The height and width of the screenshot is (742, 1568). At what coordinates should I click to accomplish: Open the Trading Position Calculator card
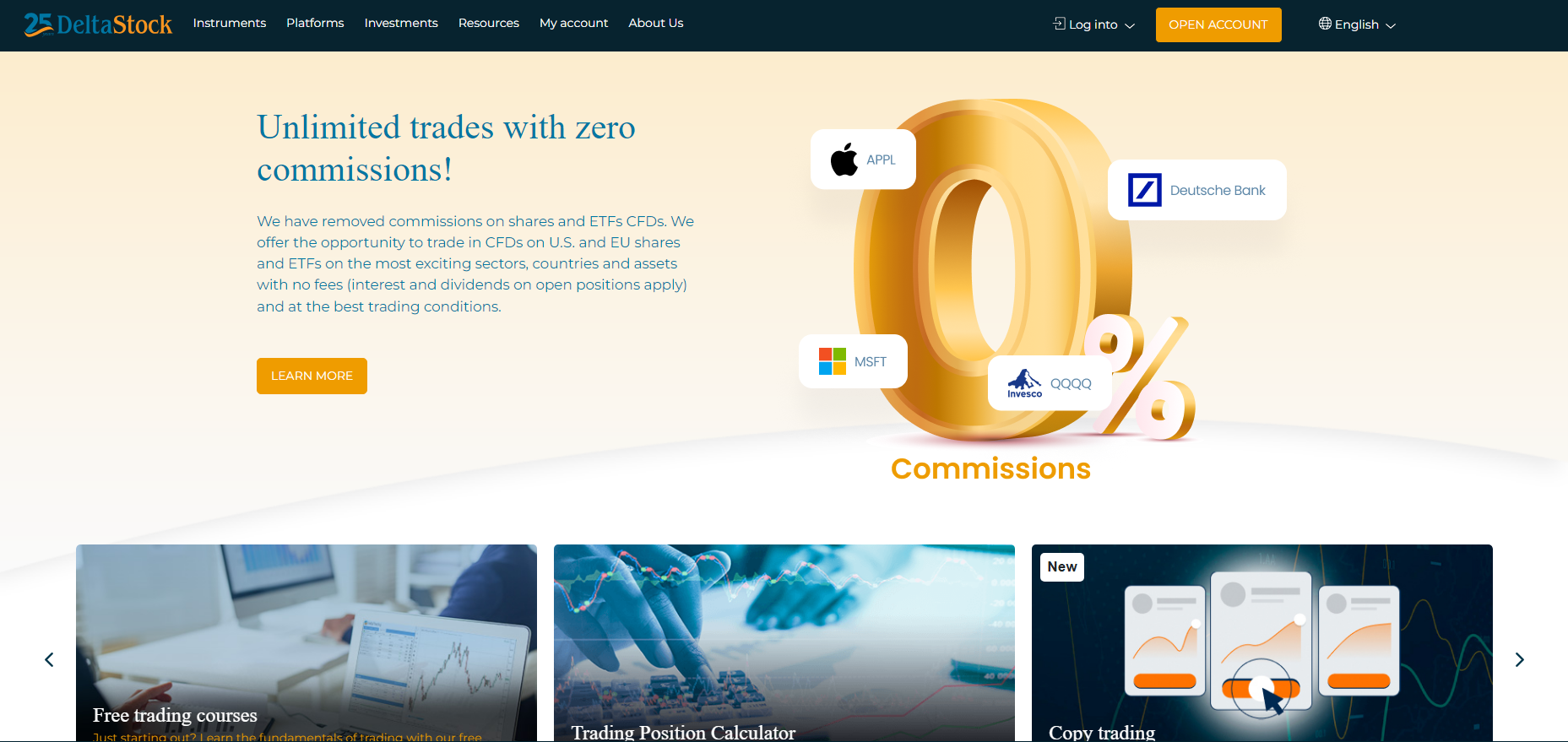click(x=784, y=643)
